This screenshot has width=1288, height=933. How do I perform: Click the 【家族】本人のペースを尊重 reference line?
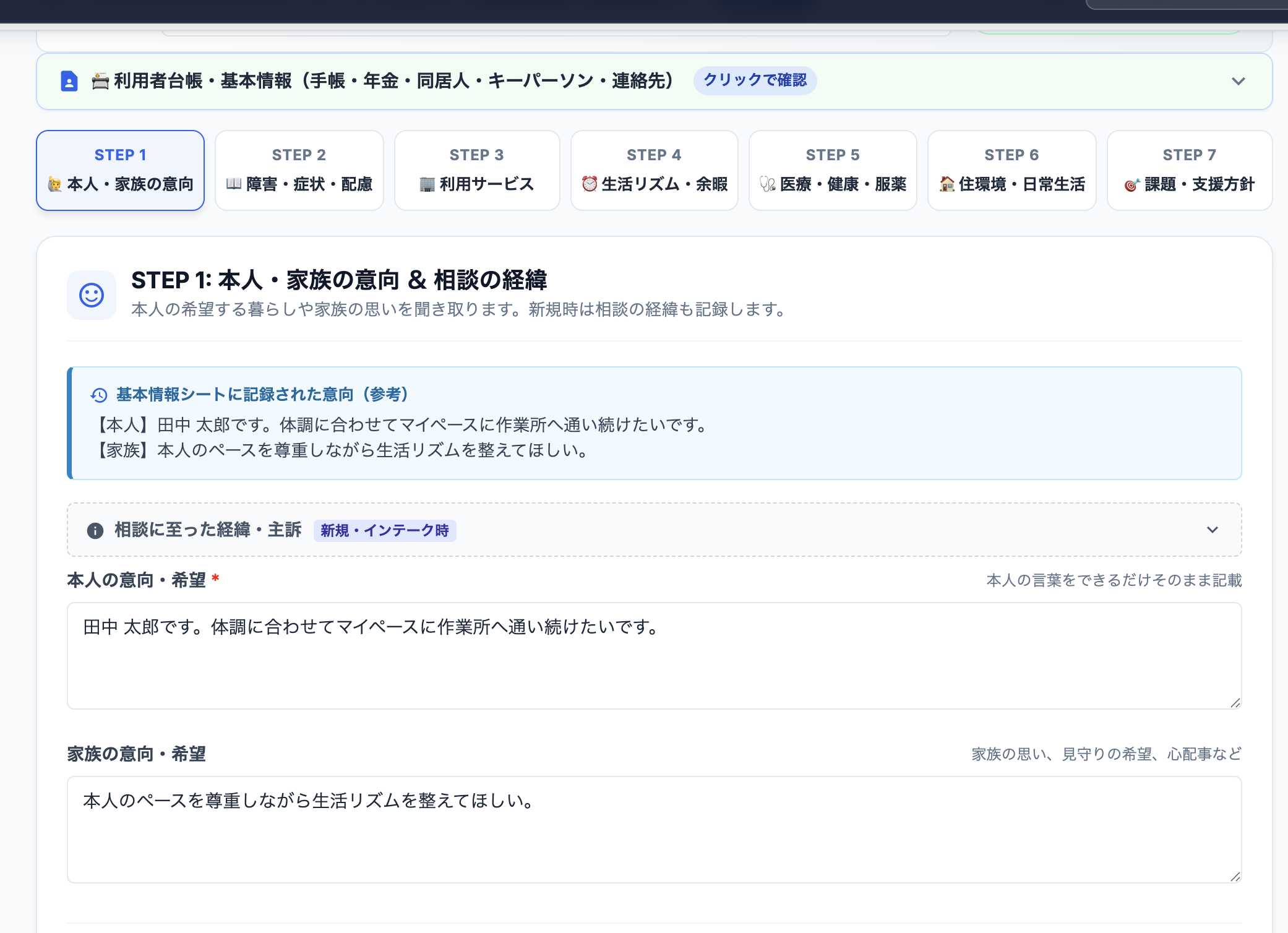[340, 450]
